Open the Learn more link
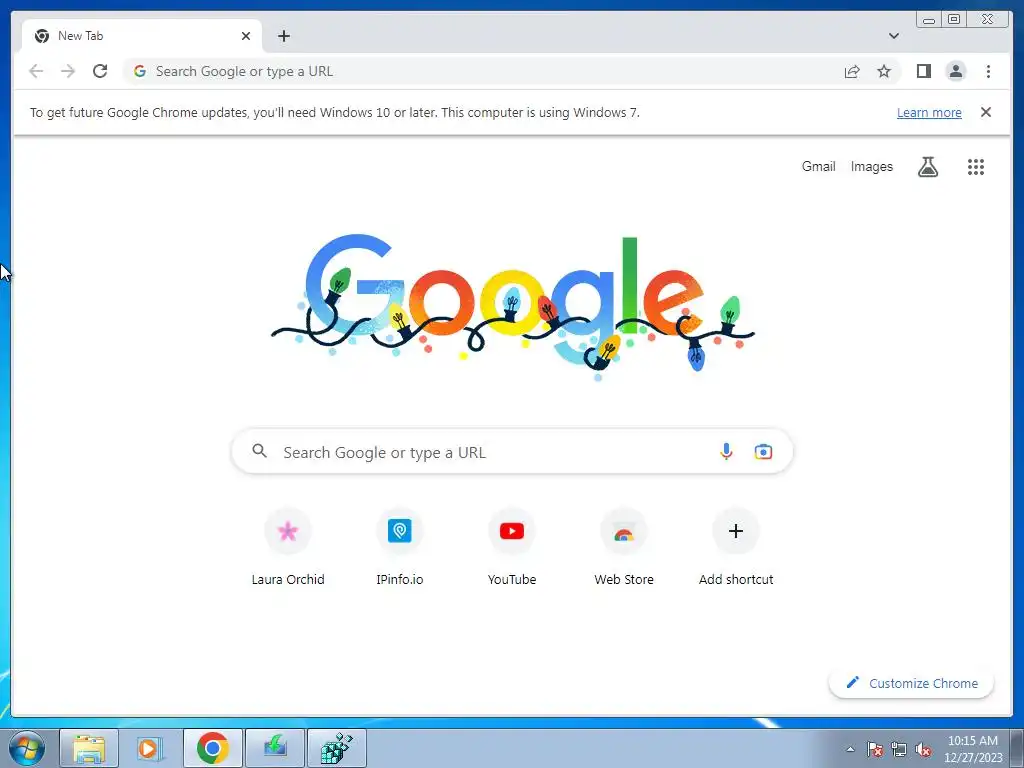This screenshot has height=768, width=1024. coord(929,112)
